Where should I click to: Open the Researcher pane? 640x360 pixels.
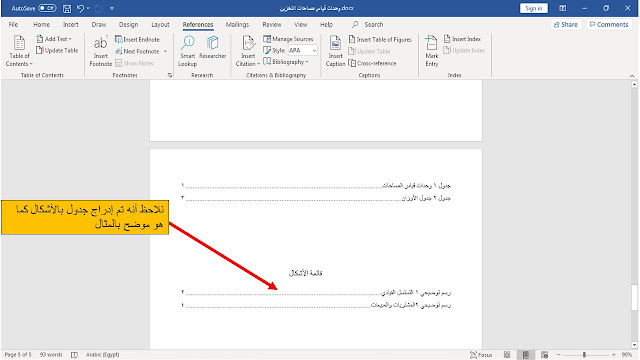[x=213, y=48]
